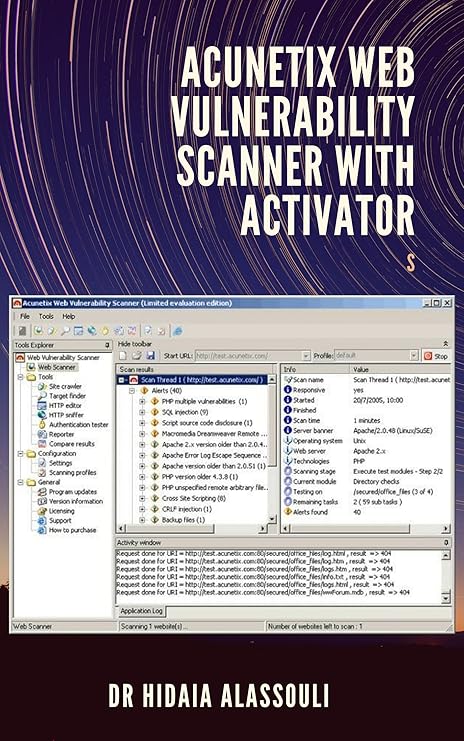This screenshot has width=464, height=741.
Task: Click the collapse chevron right of Hide toolbar
Action: point(445,344)
